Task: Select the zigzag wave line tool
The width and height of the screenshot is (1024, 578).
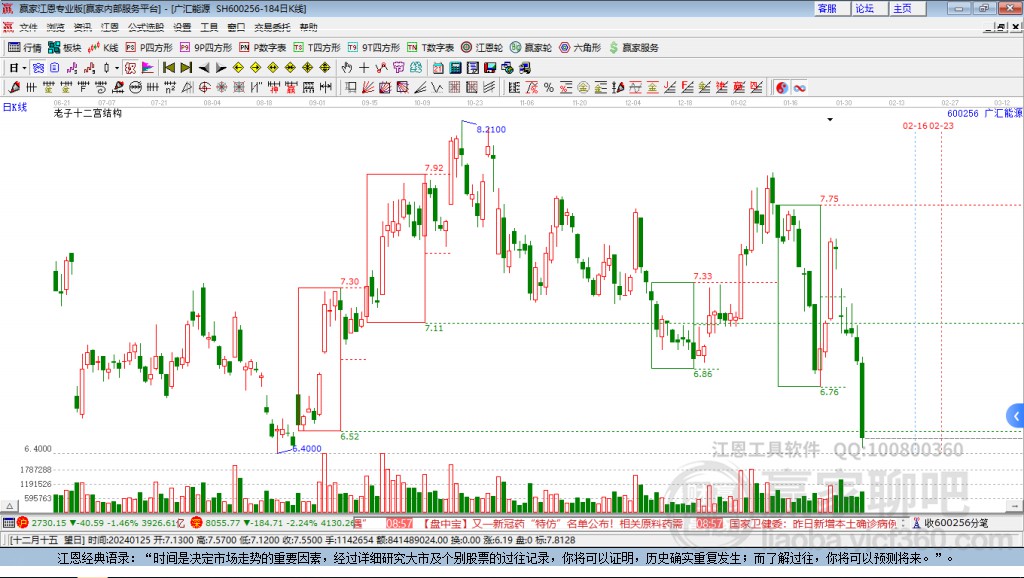Action: click(x=436, y=88)
